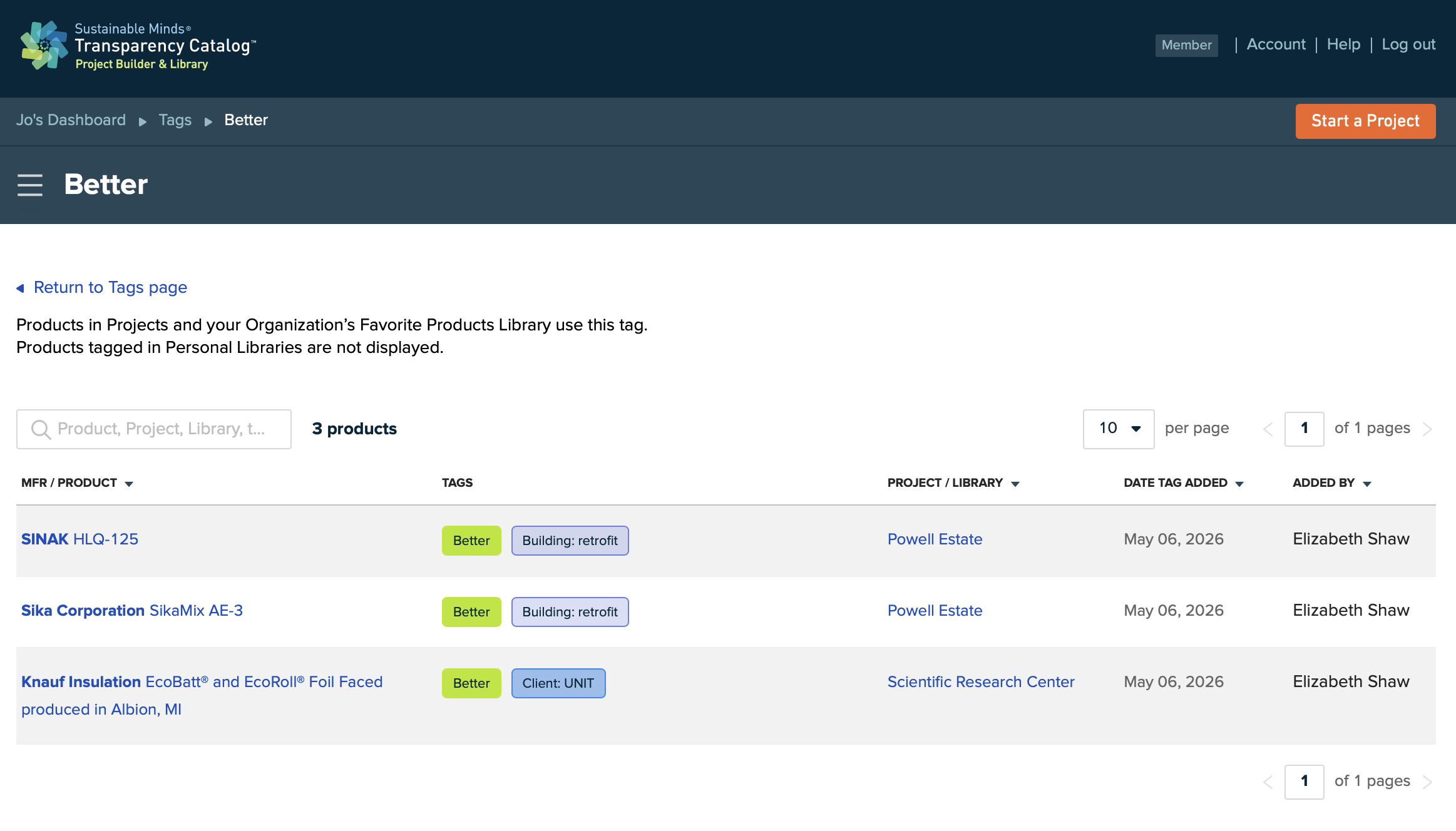The image size is (1456, 831).
Task: Sort by DATE TAG ADDED column
Action: click(1184, 483)
